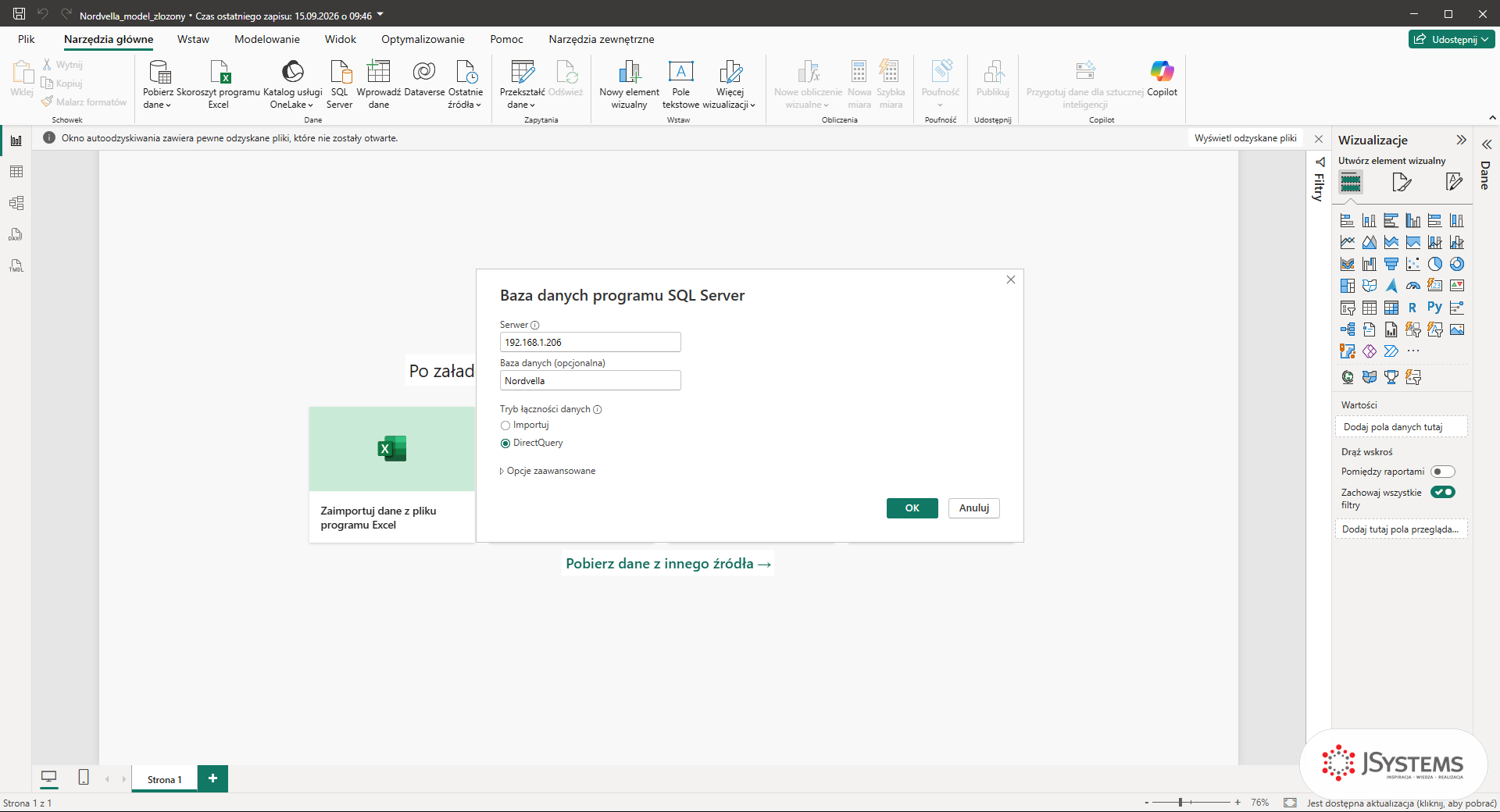Open the Pomoc ribbon tab
This screenshot has height=812, width=1500.
click(x=506, y=39)
